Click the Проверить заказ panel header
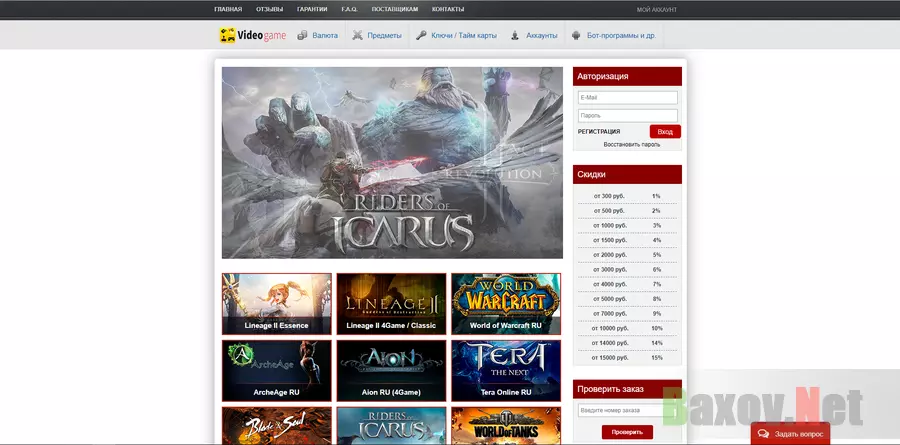Image resolution: width=900 pixels, height=445 pixels. pyautogui.click(x=627, y=389)
